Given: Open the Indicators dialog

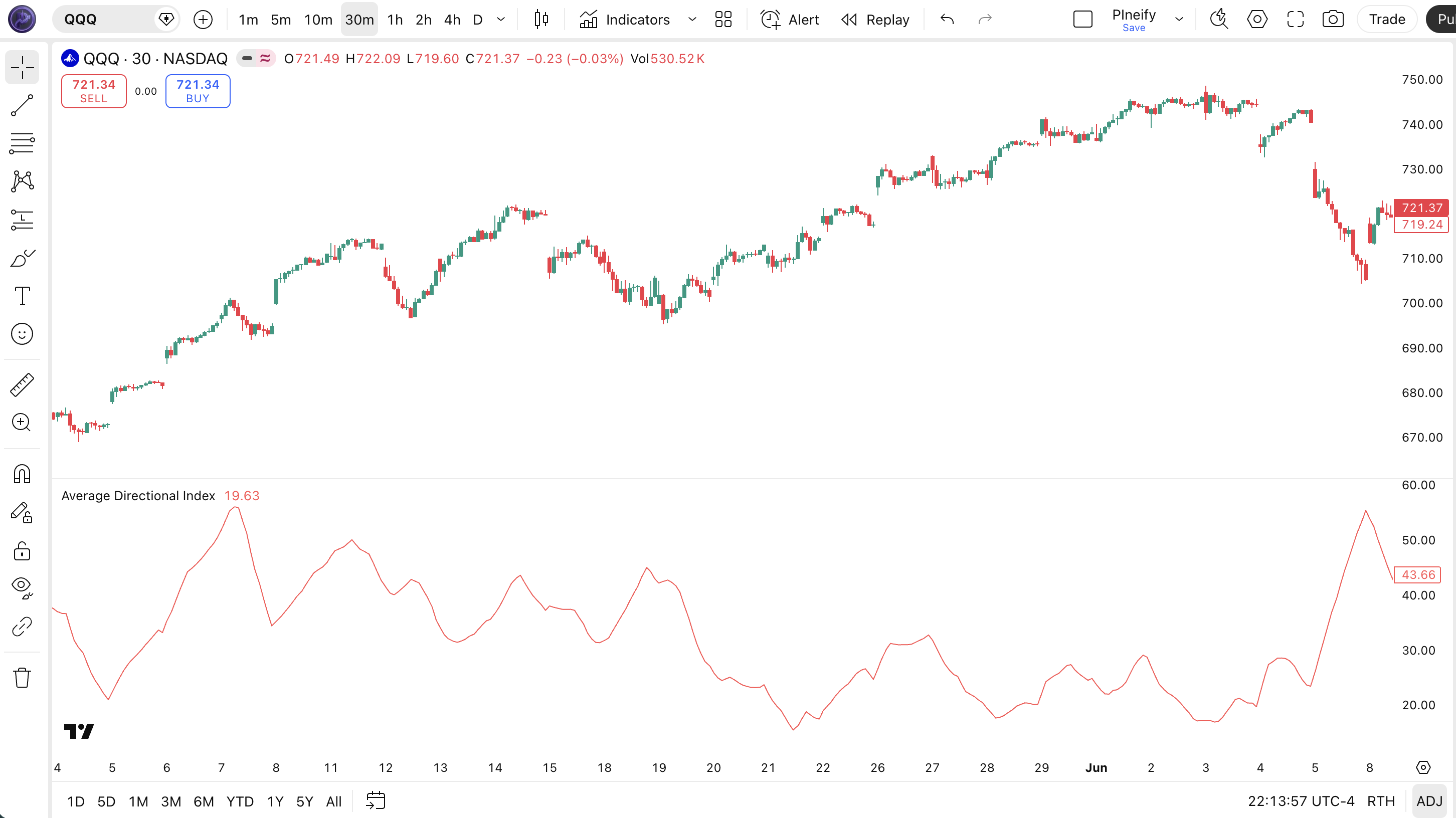Looking at the screenshot, I should point(625,19).
